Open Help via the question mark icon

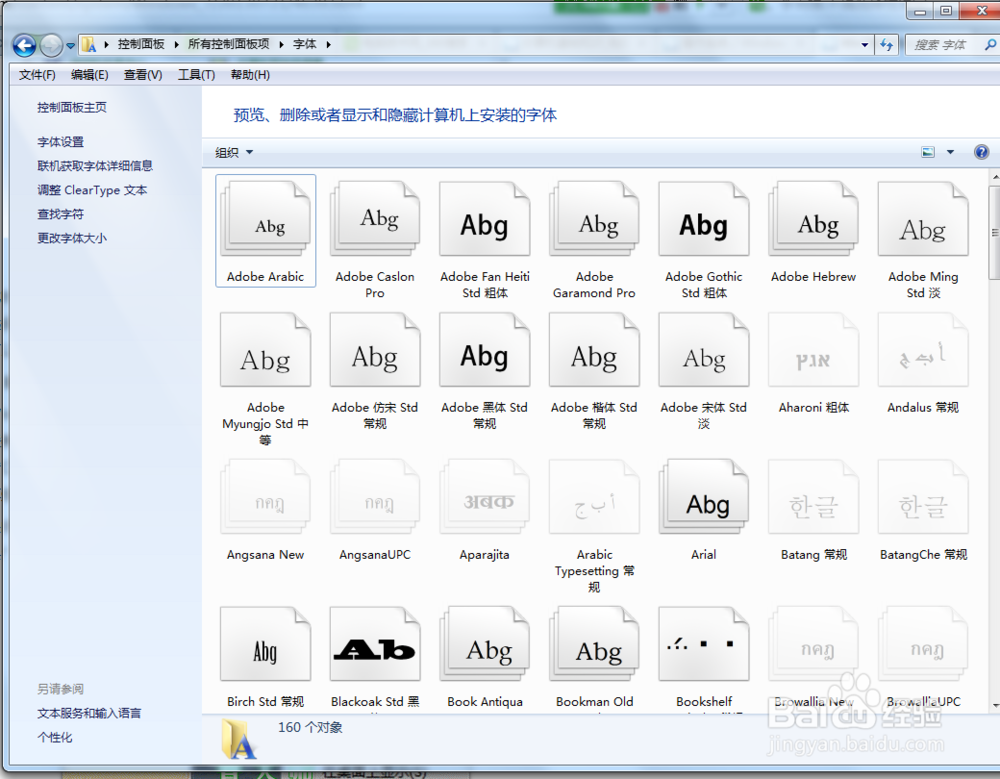982,151
